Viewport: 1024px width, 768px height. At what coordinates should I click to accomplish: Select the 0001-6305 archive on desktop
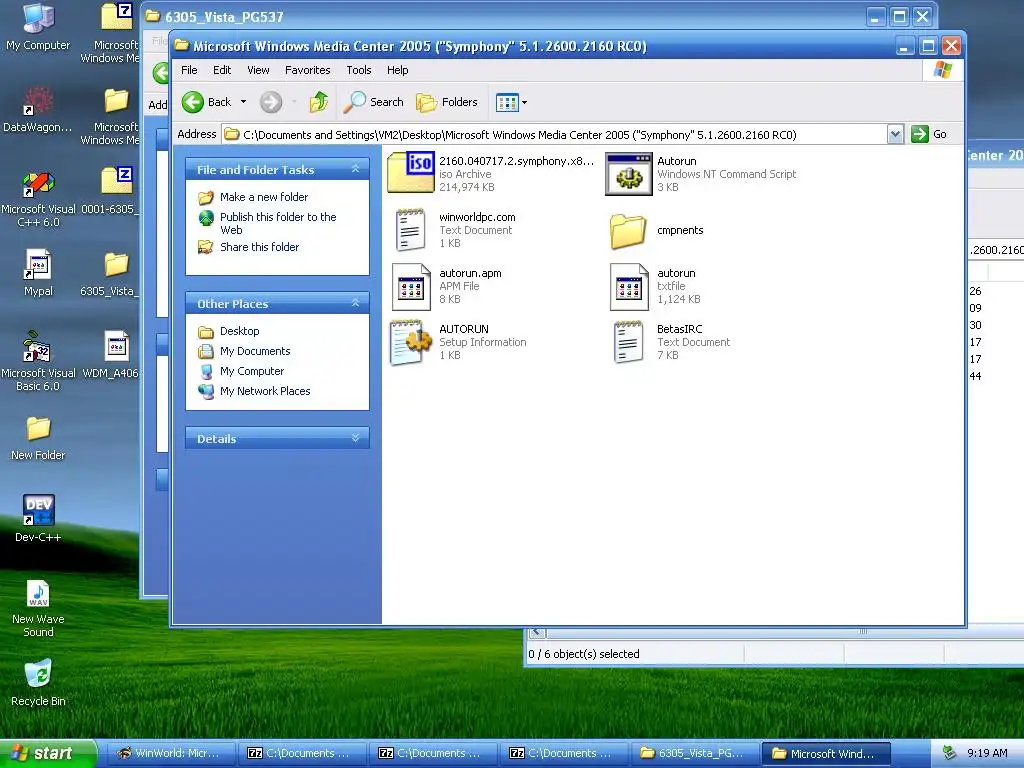[x=111, y=191]
